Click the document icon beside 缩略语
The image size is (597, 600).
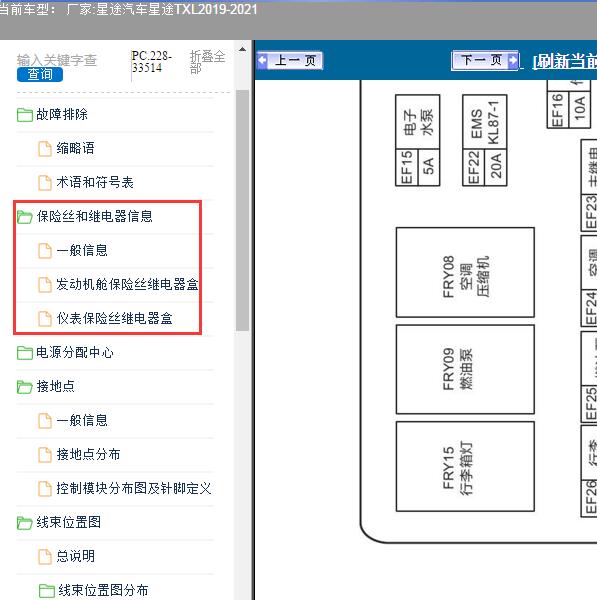coord(45,148)
